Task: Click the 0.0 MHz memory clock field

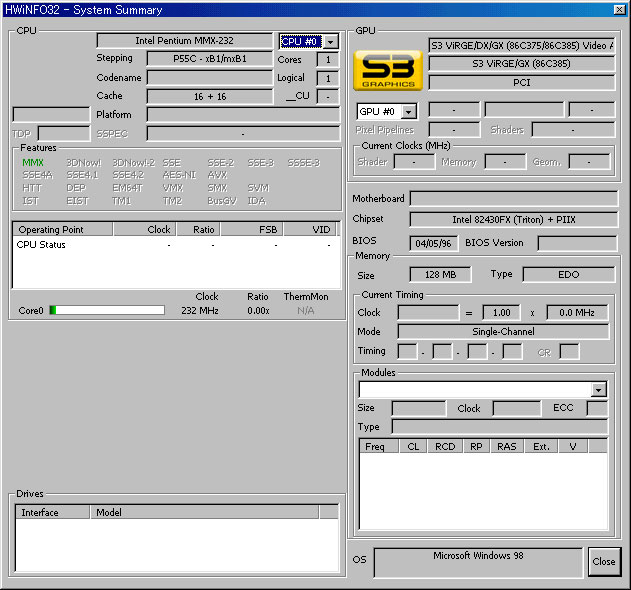Action: click(577, 313)
